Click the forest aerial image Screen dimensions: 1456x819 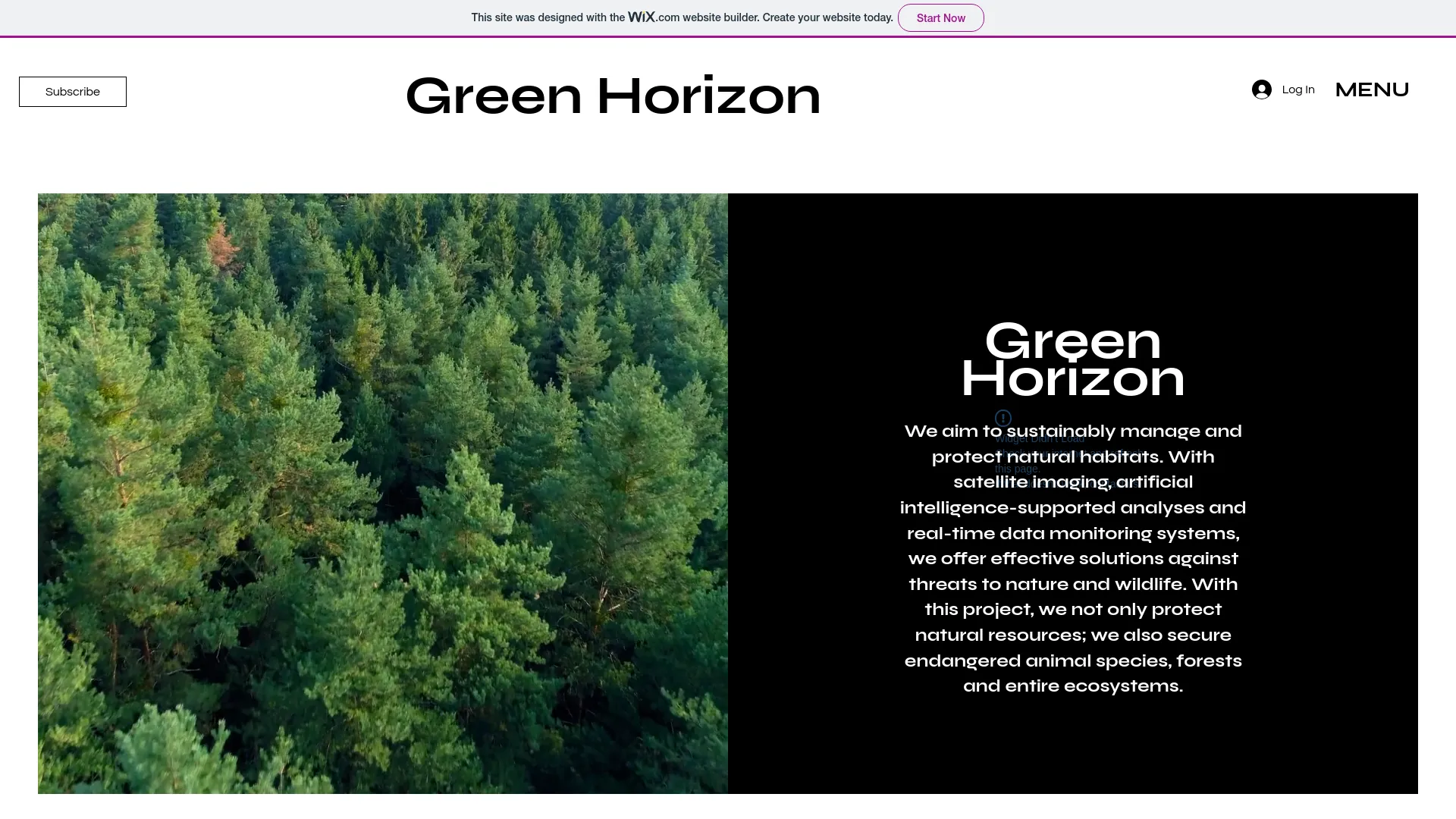click(x=383, y=494)
